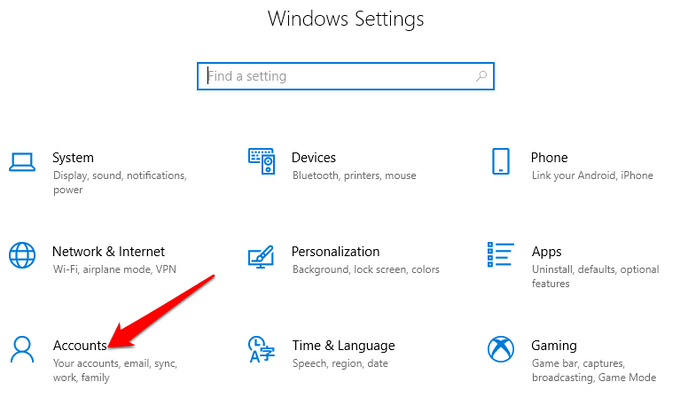Open the Gaming category title
Viewport: 680px width, 413px height.
coord(555,345)
